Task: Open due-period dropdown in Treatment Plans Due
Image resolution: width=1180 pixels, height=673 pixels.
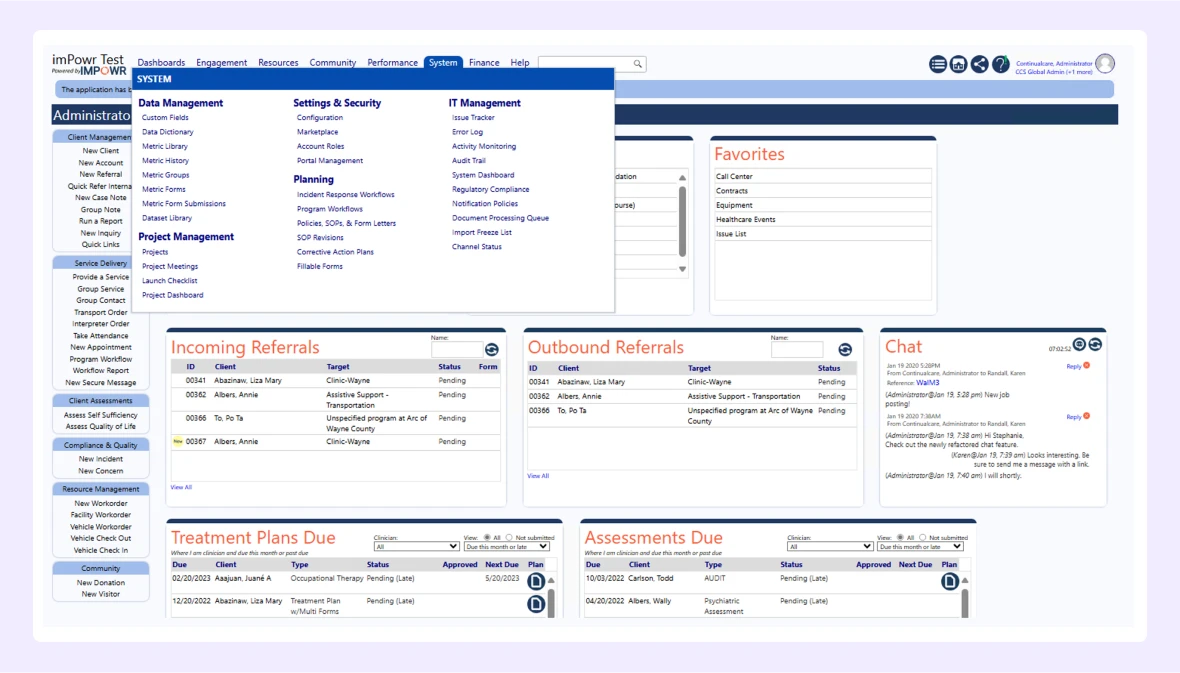Action: pos(506,547)
